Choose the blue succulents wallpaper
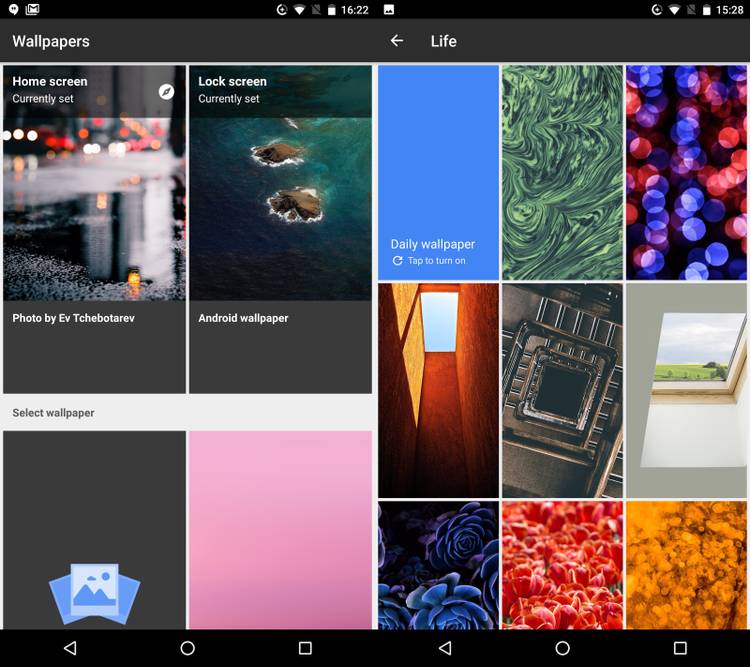The width and height of the screenshot is (750, 667). tap(438, 566)
